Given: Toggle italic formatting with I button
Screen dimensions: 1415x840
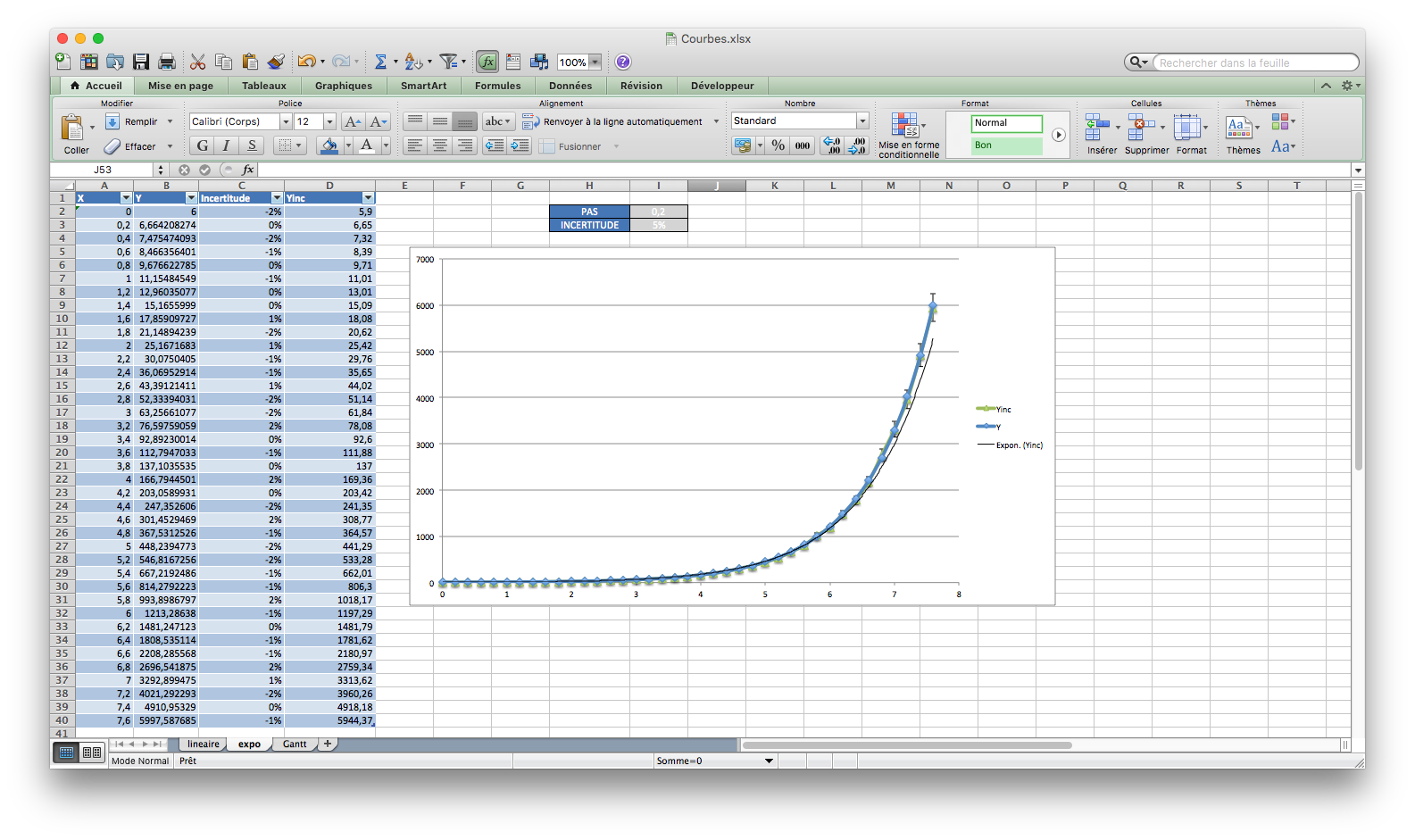Looking at the screenshot, I should coord(227,146).
